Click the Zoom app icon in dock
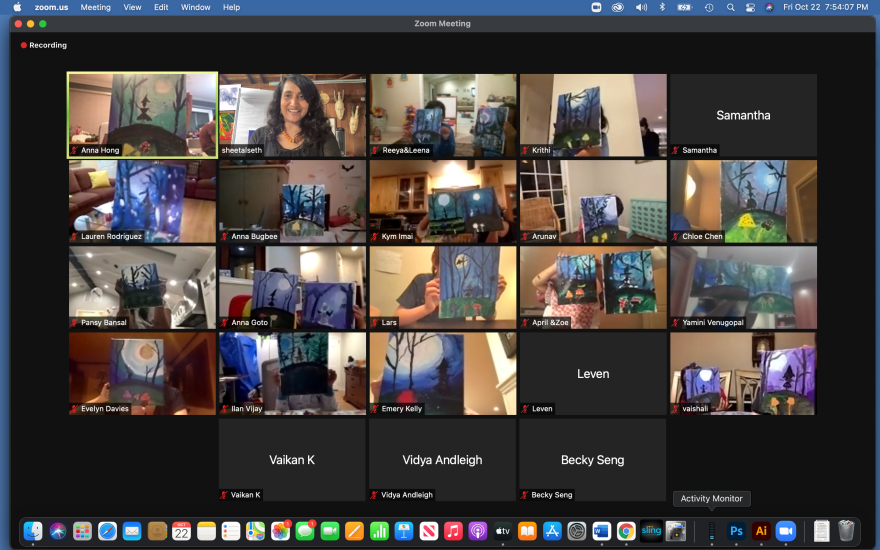Image resolution: width=880 pixels, height=550 pixels. 786,531
